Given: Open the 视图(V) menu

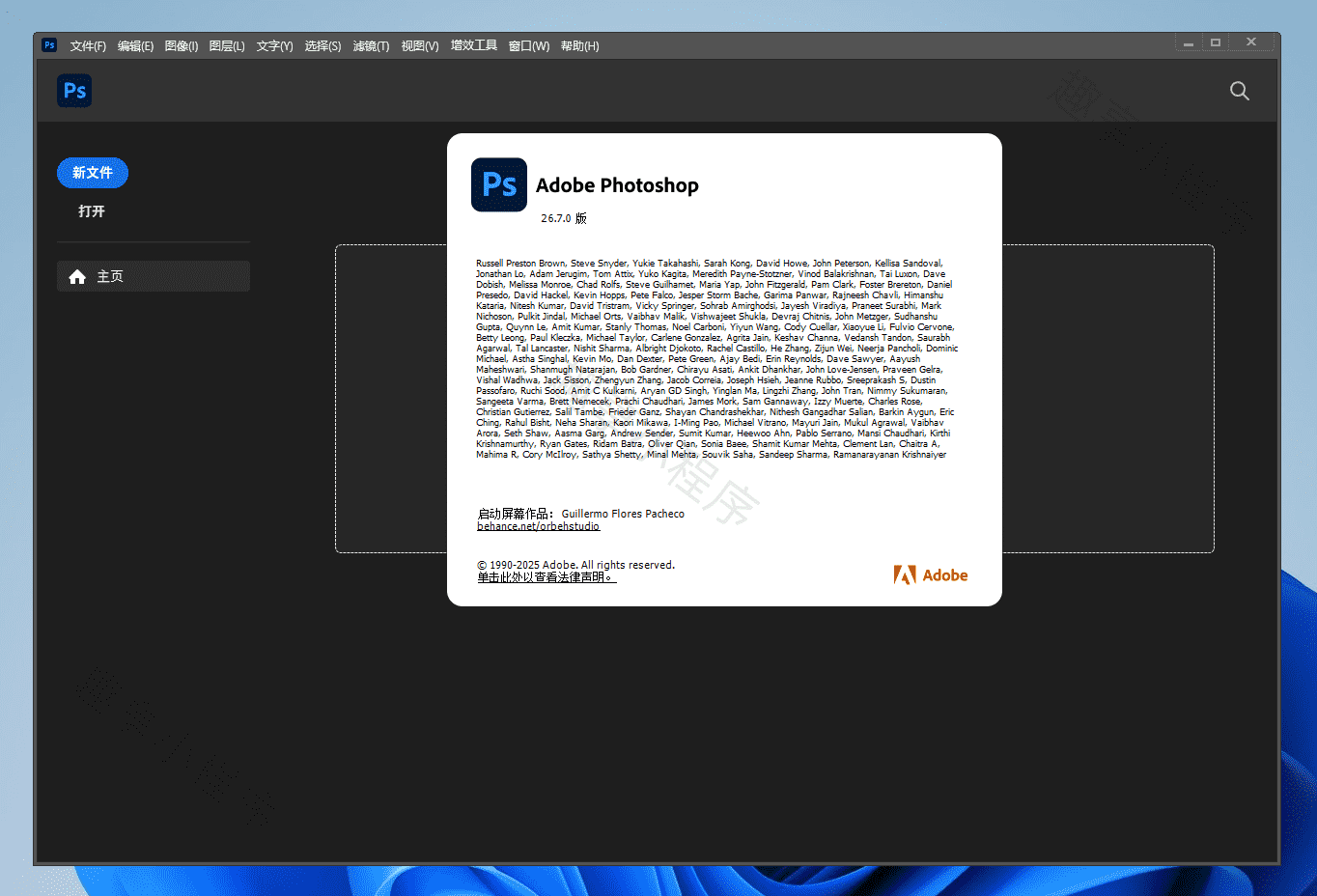Looking at the screenshot, I should (x=420, y=46).
